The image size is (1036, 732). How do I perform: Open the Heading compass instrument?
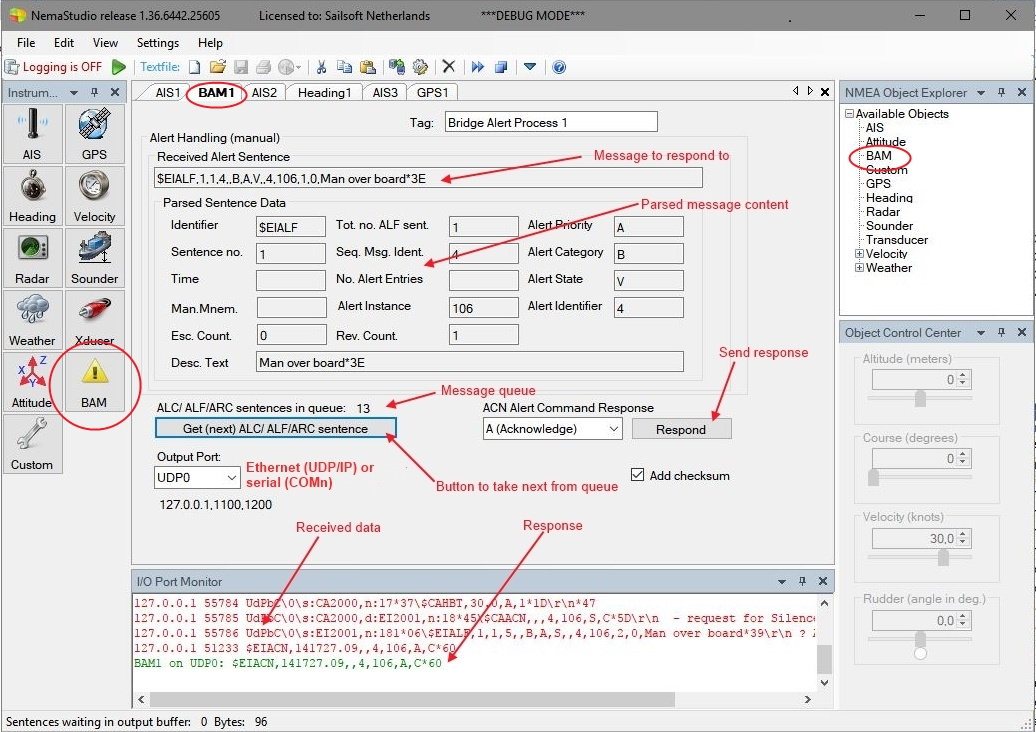[32, 195]
